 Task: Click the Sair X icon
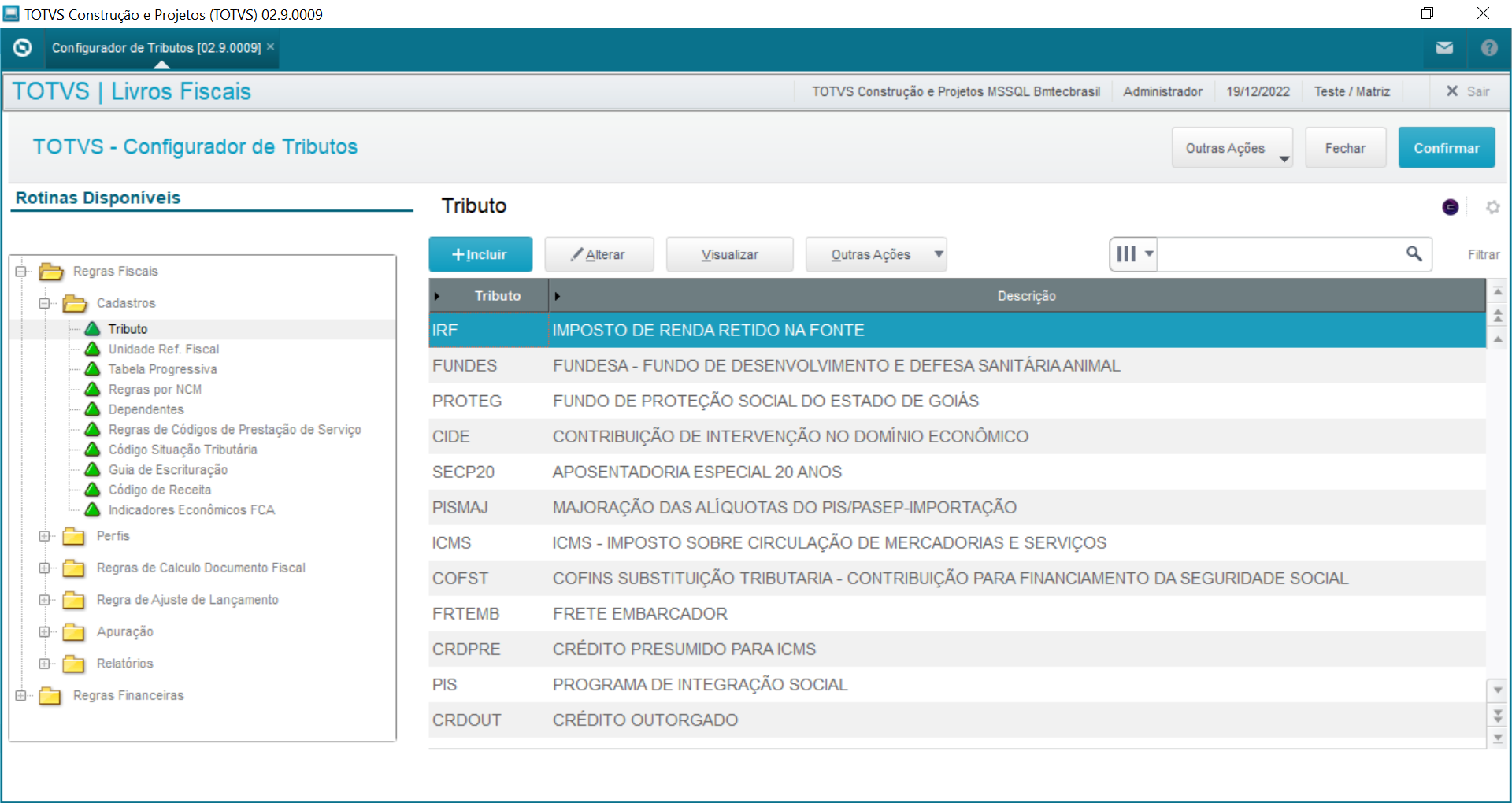(1452, 91)
